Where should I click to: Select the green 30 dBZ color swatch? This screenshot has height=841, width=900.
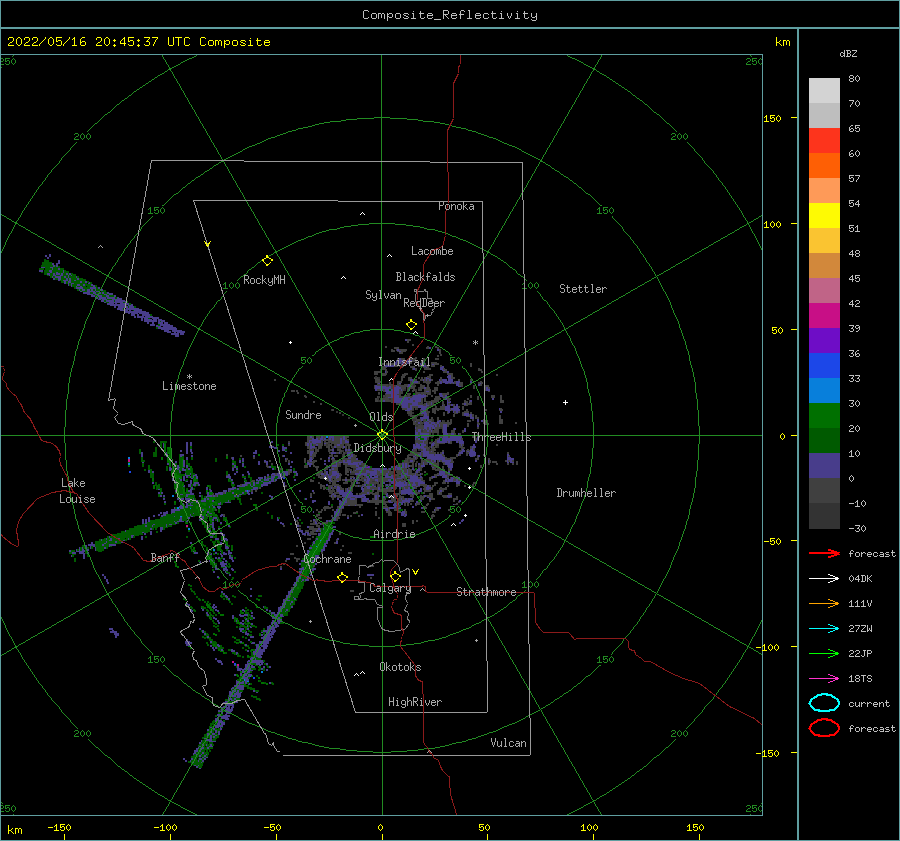(824, 416)
